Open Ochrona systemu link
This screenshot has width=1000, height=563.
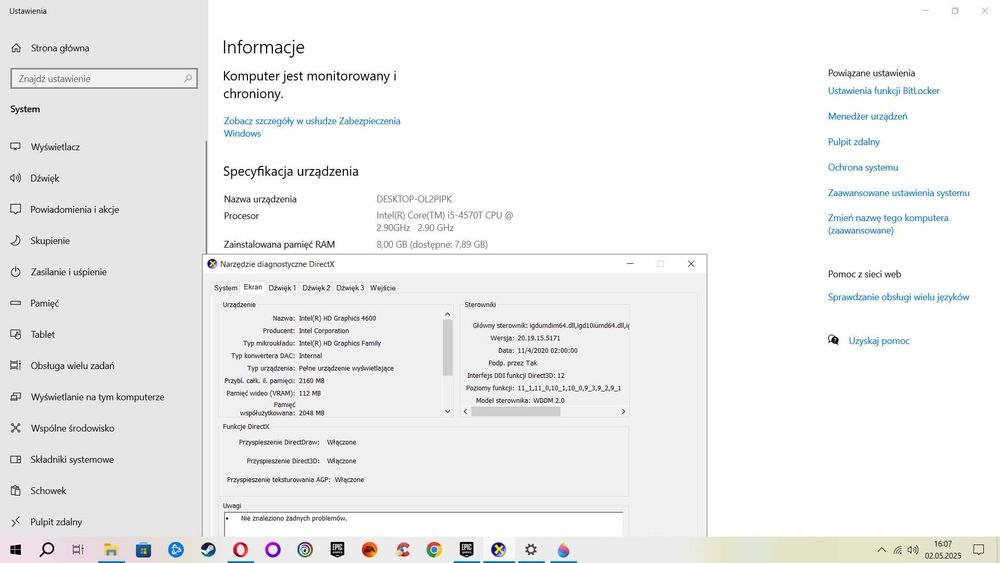(863, 167)
